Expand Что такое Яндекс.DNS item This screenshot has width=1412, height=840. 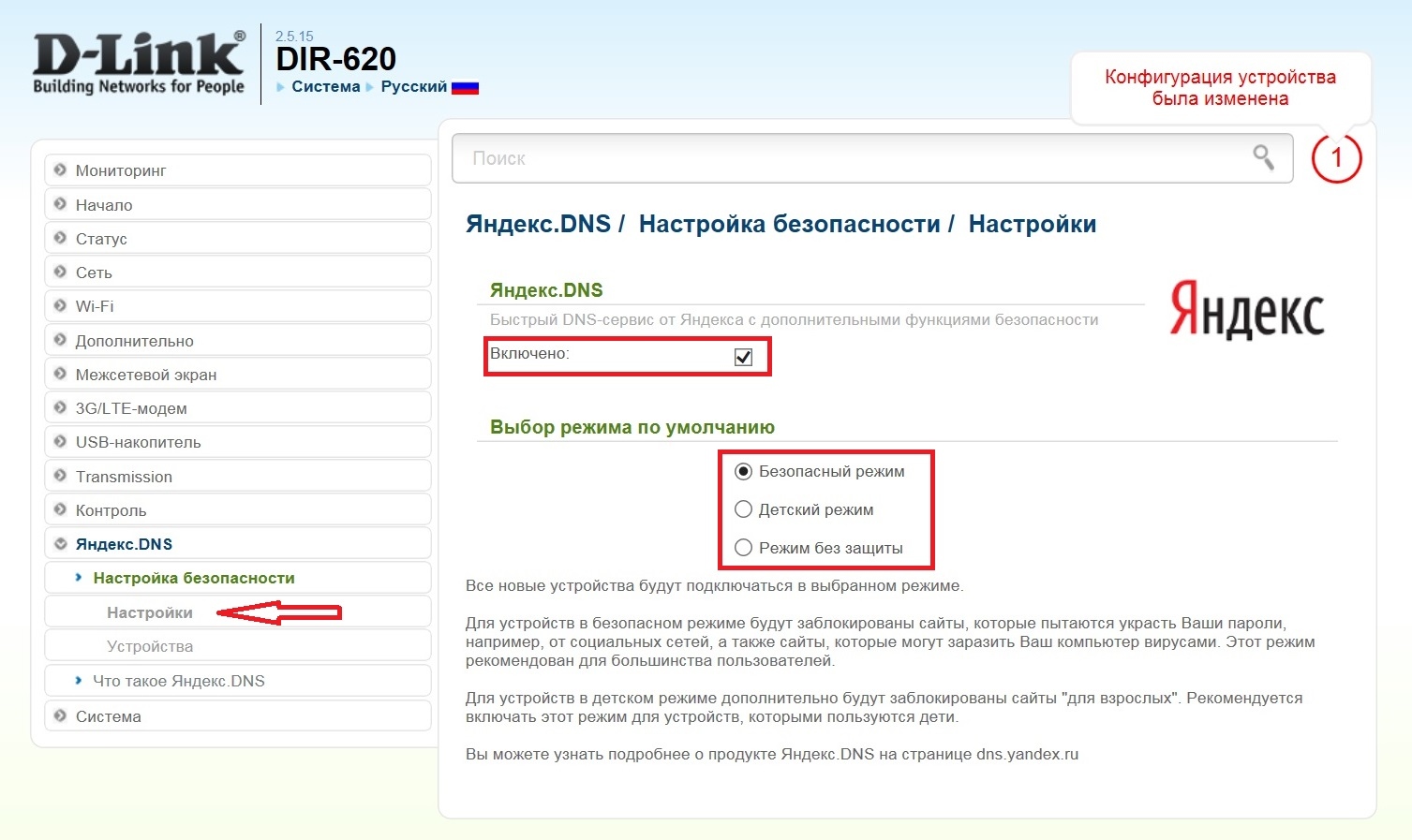178,681
